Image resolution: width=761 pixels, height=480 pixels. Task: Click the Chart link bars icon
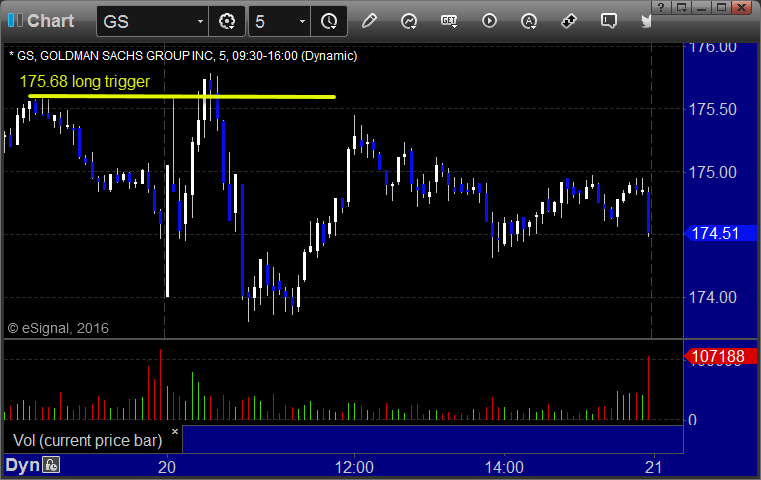tap(15, 20)
